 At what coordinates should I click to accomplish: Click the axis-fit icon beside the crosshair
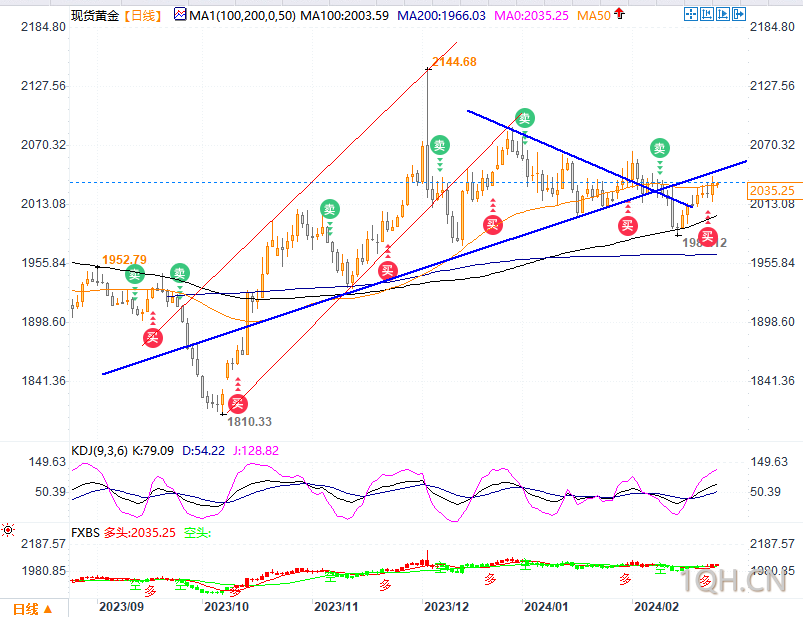click(x=707, y=14)
